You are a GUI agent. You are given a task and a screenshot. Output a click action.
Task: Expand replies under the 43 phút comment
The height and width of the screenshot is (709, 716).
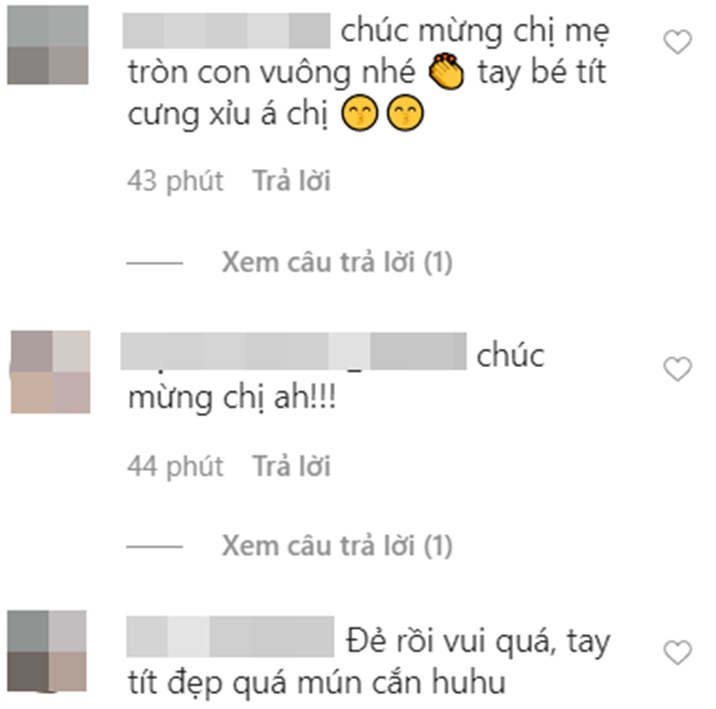[337, 263]
